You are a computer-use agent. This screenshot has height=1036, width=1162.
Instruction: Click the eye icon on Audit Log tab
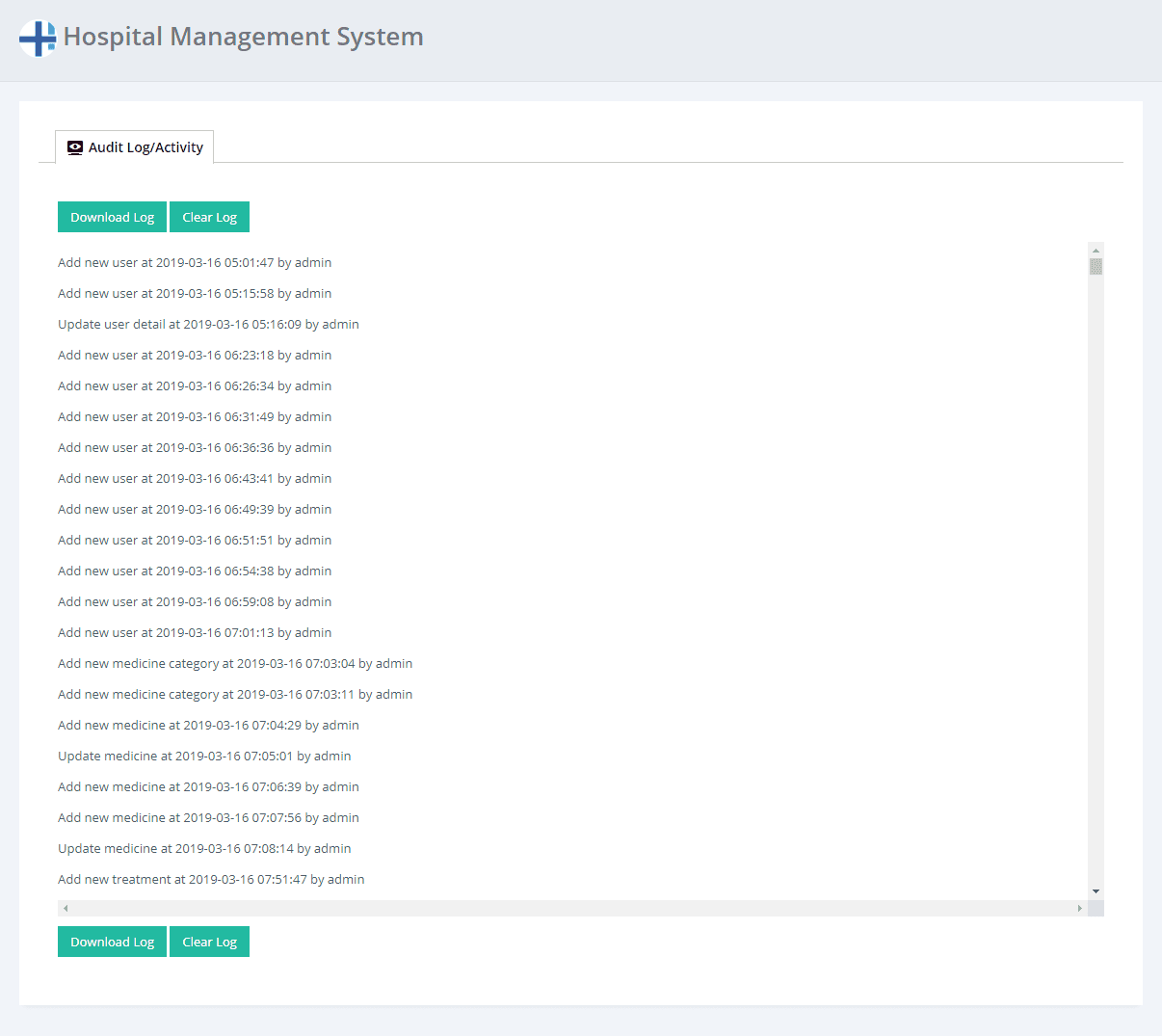75,147
